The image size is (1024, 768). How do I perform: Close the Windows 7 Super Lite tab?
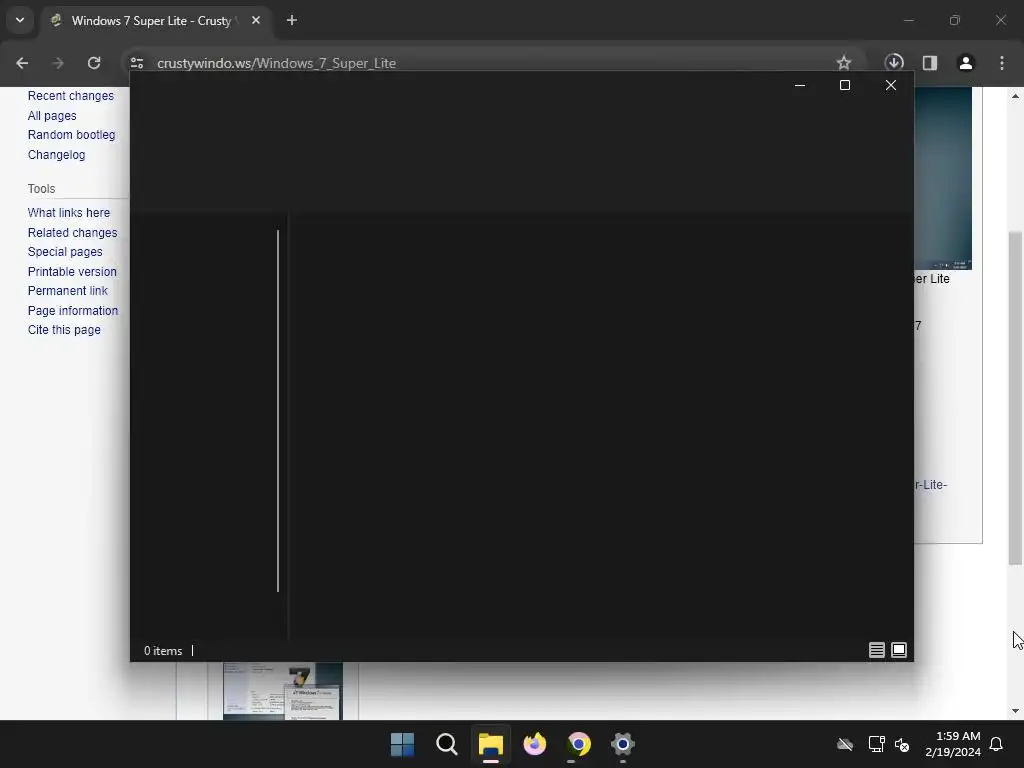[256, 20]
